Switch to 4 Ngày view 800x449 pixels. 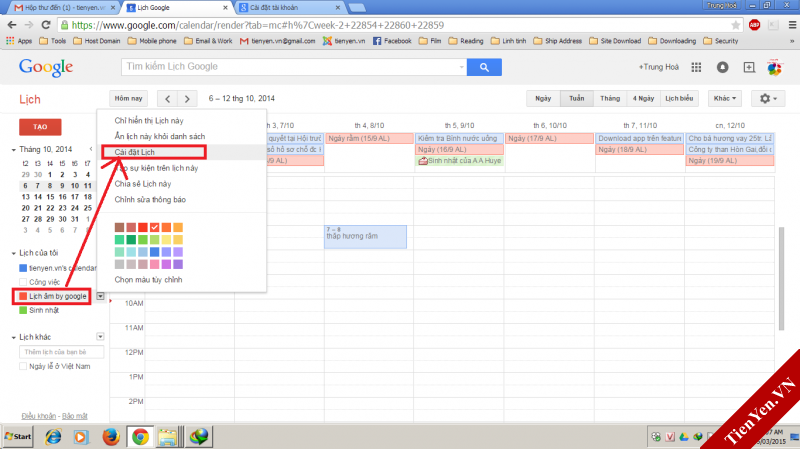tap(643, 98)
